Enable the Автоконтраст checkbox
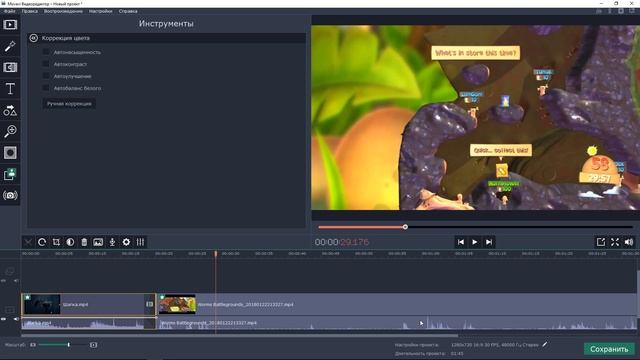This screenshot has width=640, height=360. [x=46, y=64]
